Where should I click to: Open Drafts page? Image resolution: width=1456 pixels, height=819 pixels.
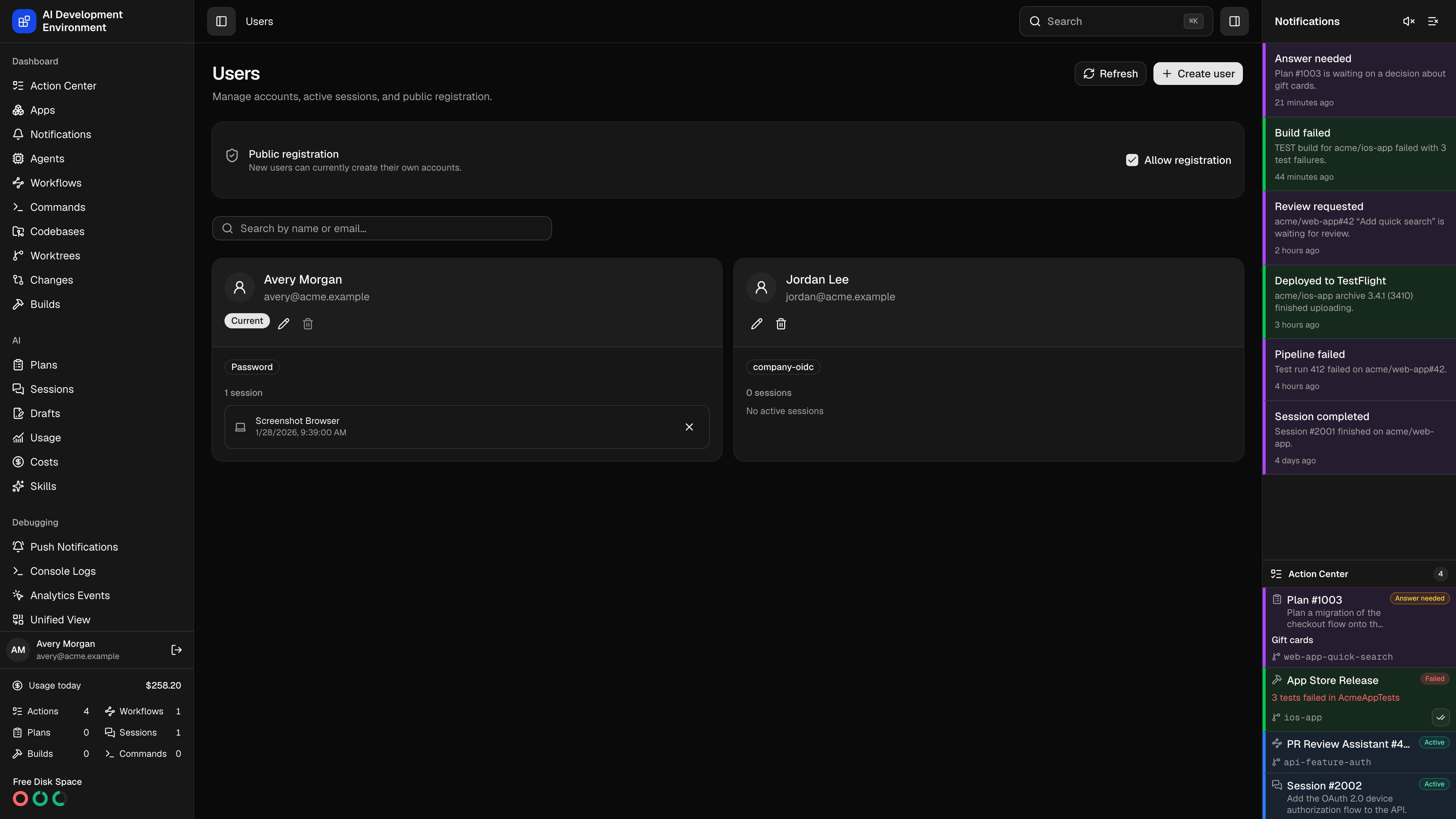point(97,414)
